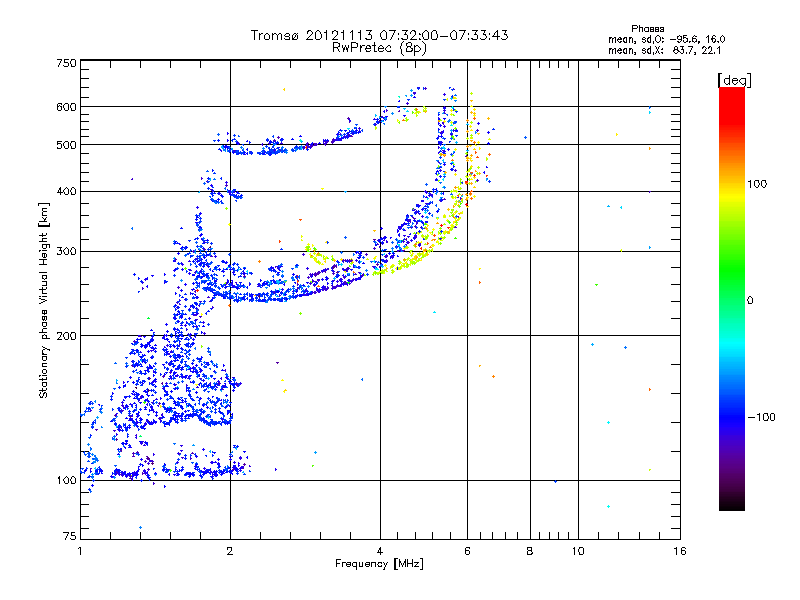The width and height of the screenshot is (800, 600).
Task: Click the 'mean, sd,X: 83.7, 22.1' line
Action: click(x=664, y=50)
